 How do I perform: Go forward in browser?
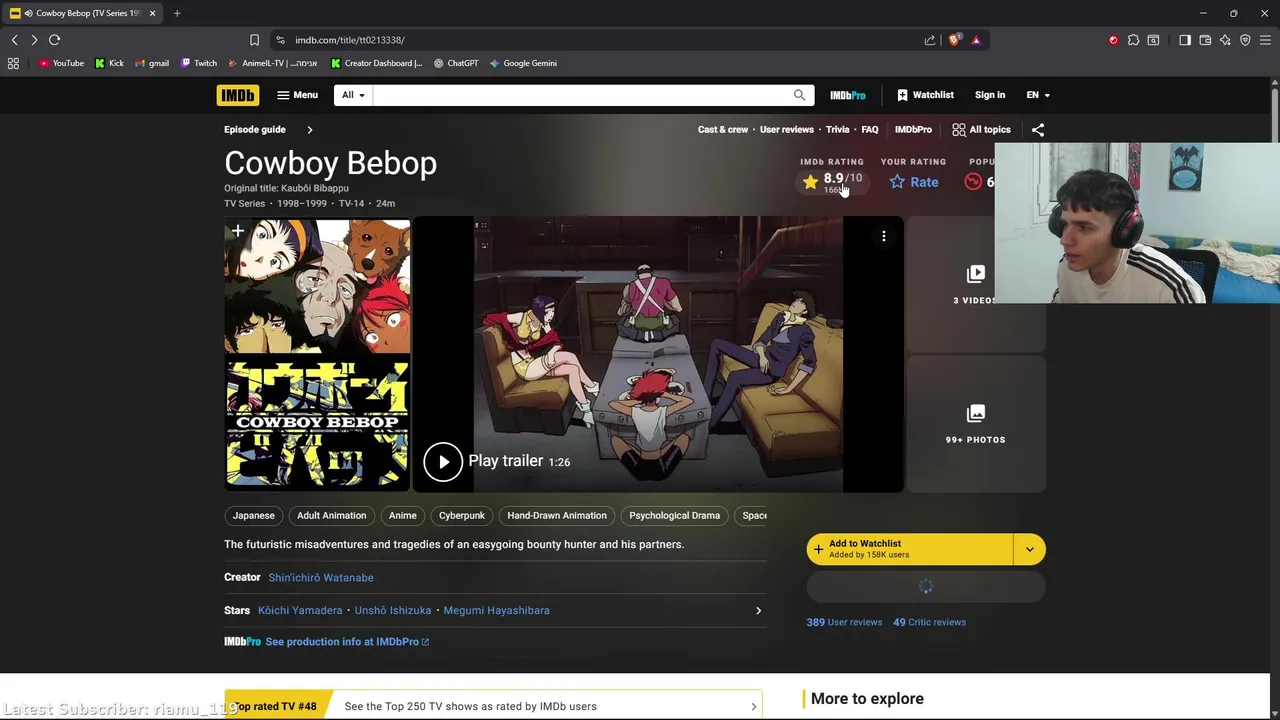(34, 40)
